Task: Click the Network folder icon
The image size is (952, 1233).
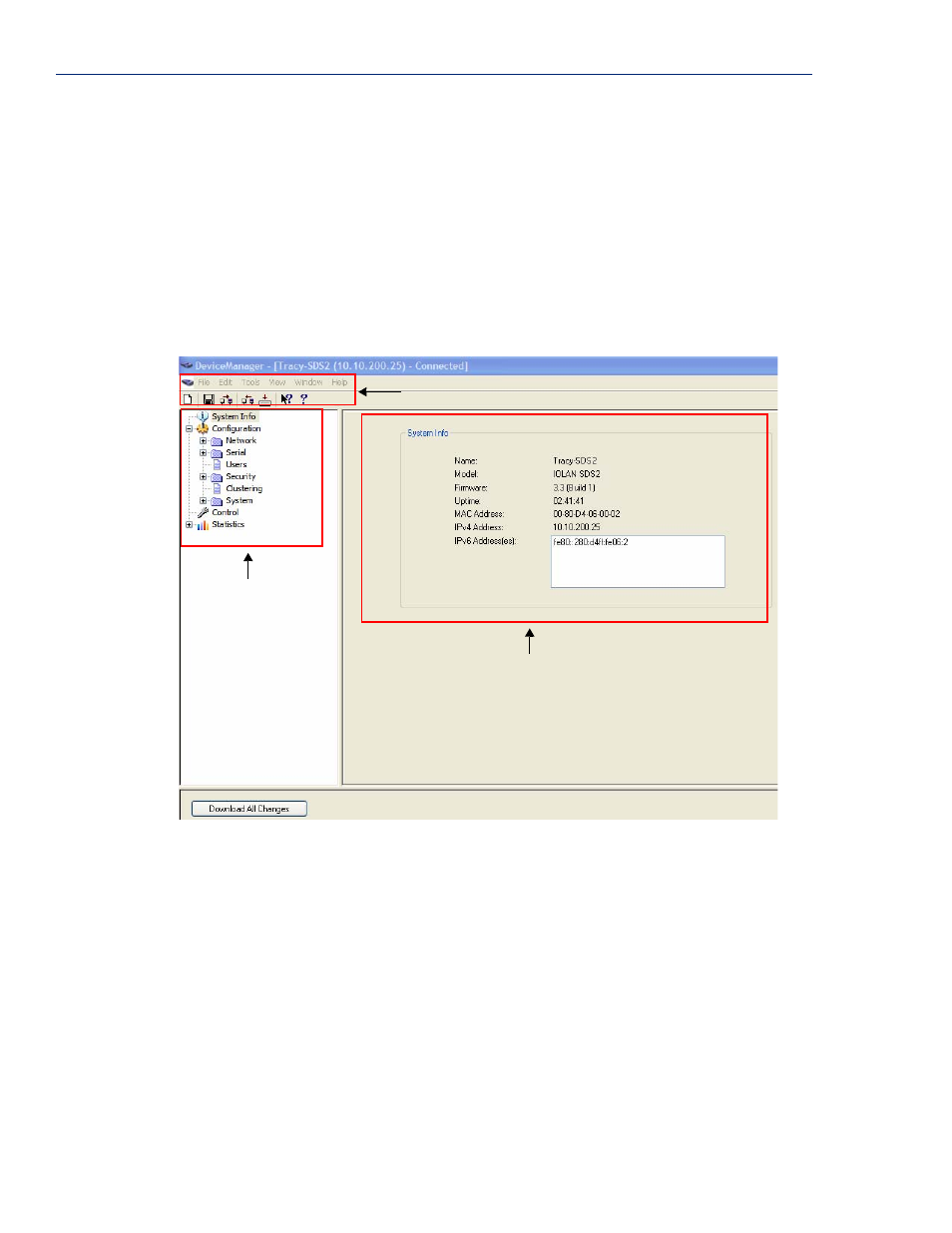Action: (x=217, y=440)
